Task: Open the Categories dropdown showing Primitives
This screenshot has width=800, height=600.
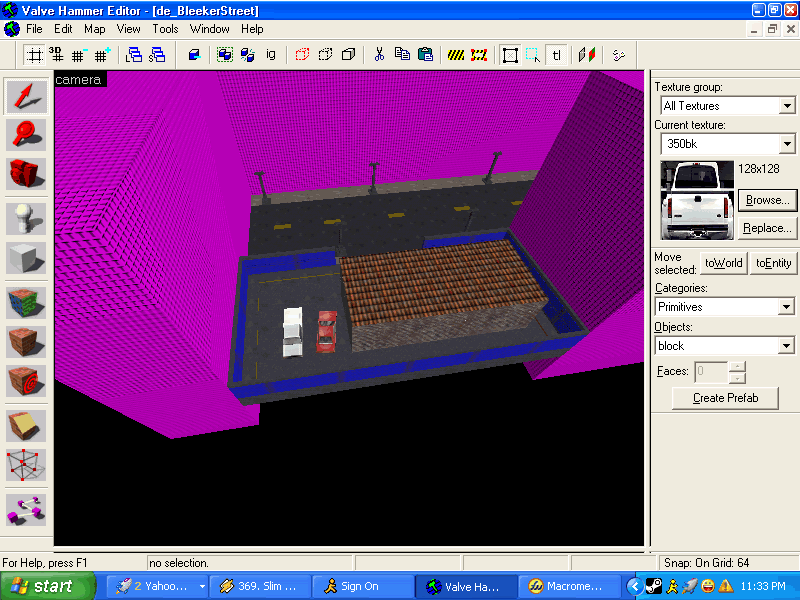Action: 787,307
